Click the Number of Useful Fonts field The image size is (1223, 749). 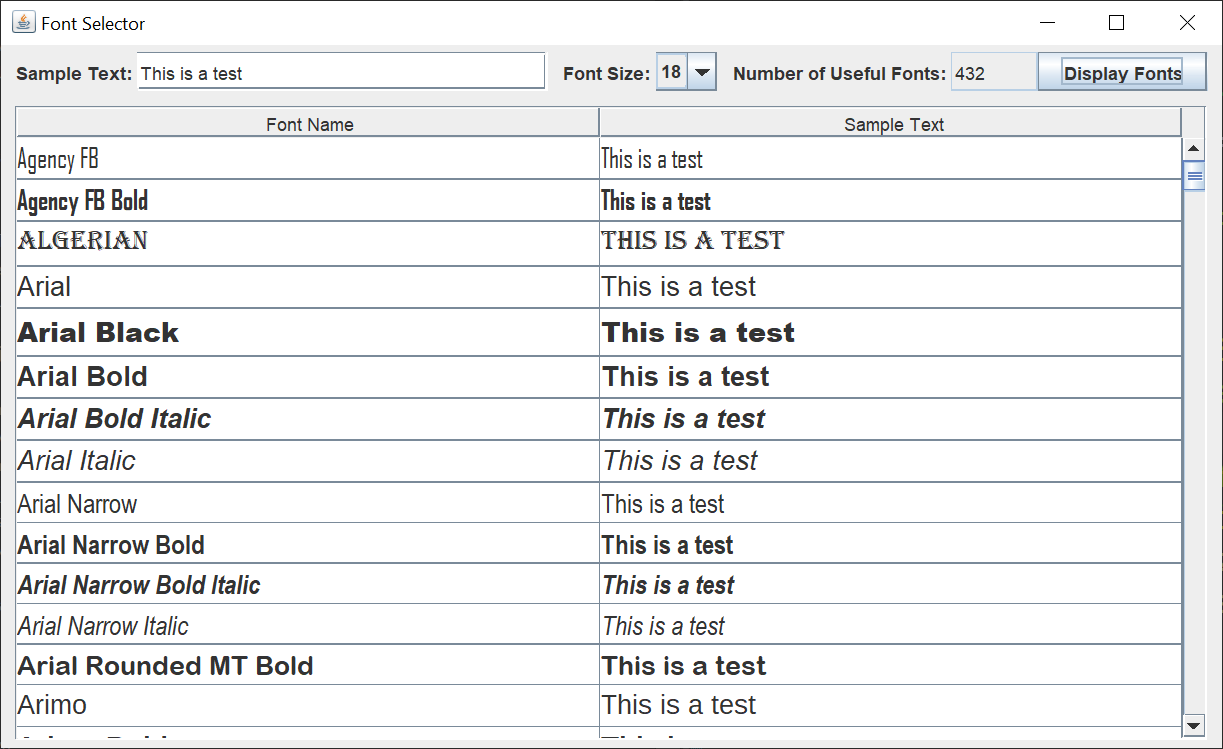point(992,73)
